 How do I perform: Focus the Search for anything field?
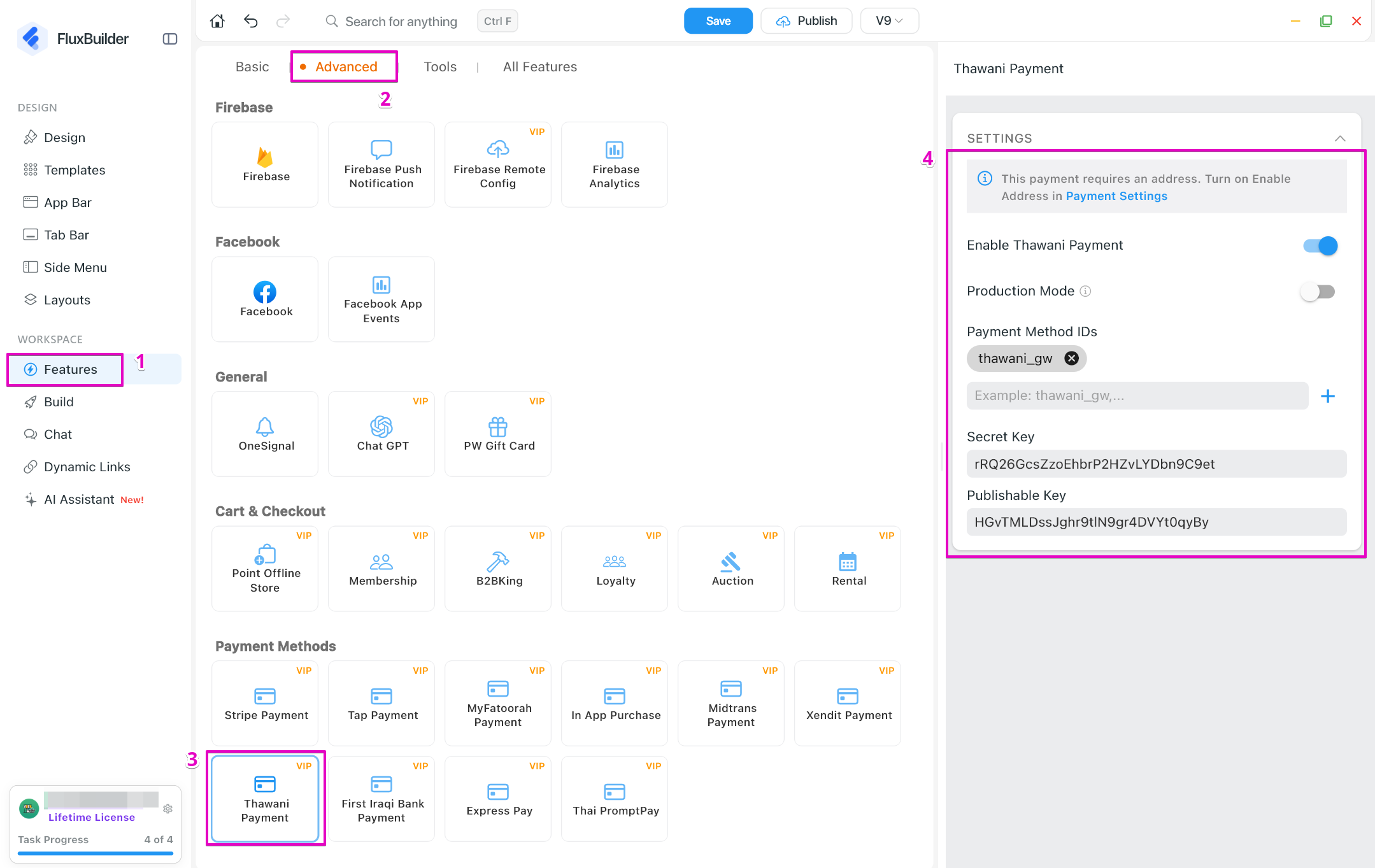point(401,21)
